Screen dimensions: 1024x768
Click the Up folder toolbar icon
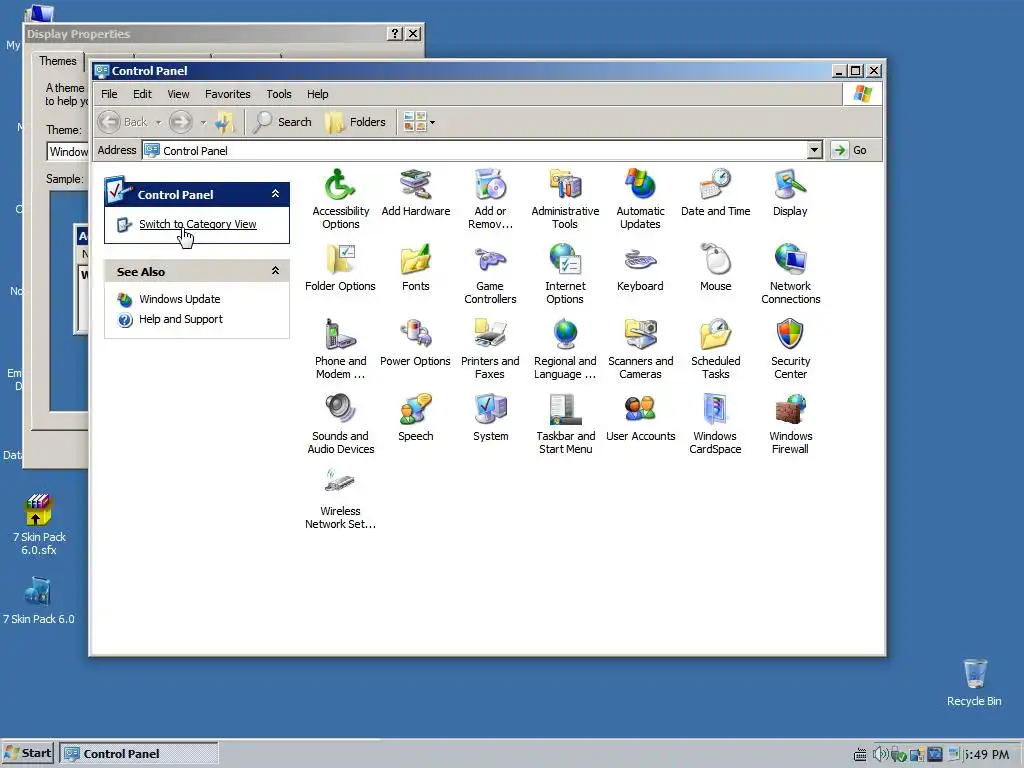pos(224,122)
